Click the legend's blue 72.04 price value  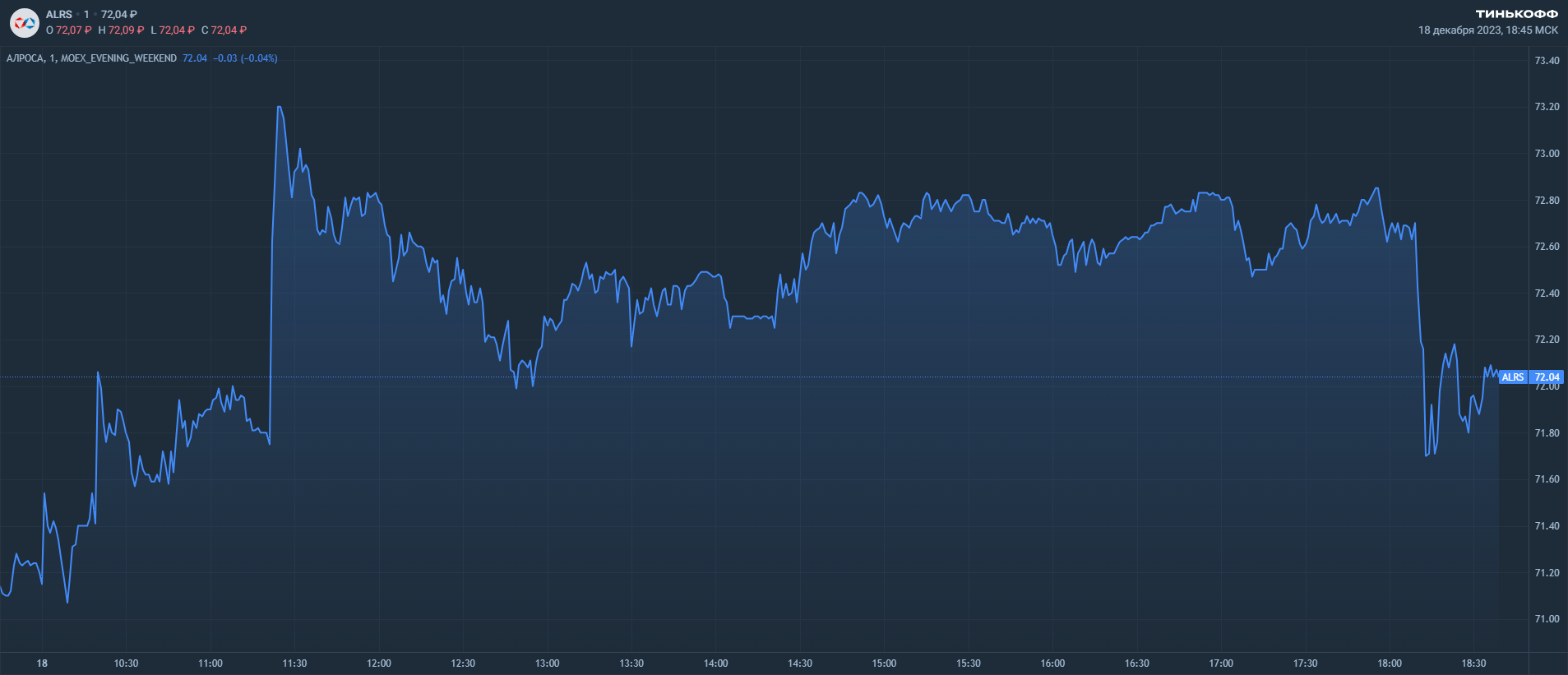click(195, 58)
